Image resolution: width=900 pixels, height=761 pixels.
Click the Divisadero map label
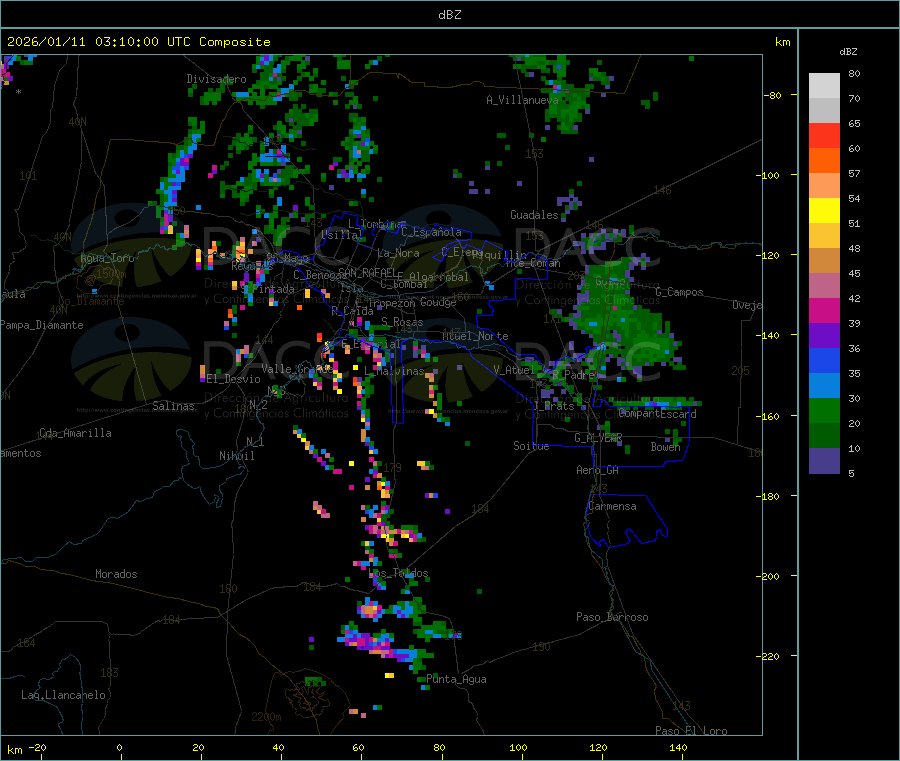coord(216,79)
